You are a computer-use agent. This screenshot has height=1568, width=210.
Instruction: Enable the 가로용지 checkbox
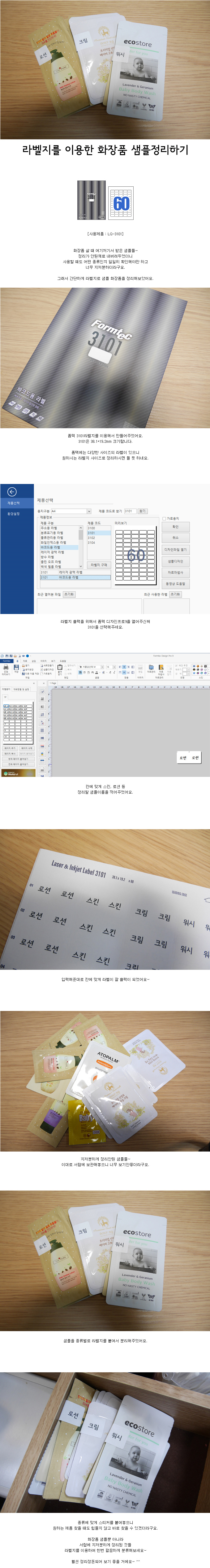(164, 519)
